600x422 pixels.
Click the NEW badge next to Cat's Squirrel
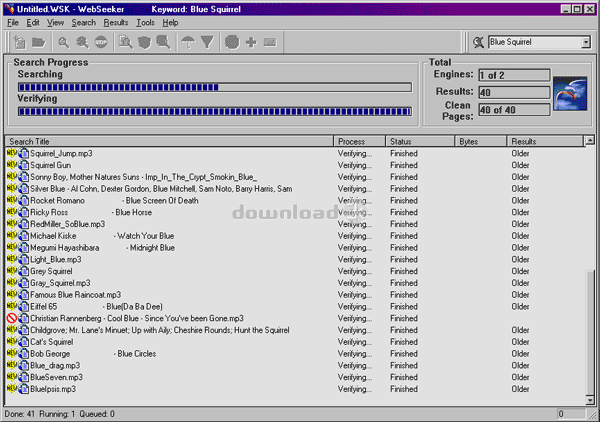11,341
